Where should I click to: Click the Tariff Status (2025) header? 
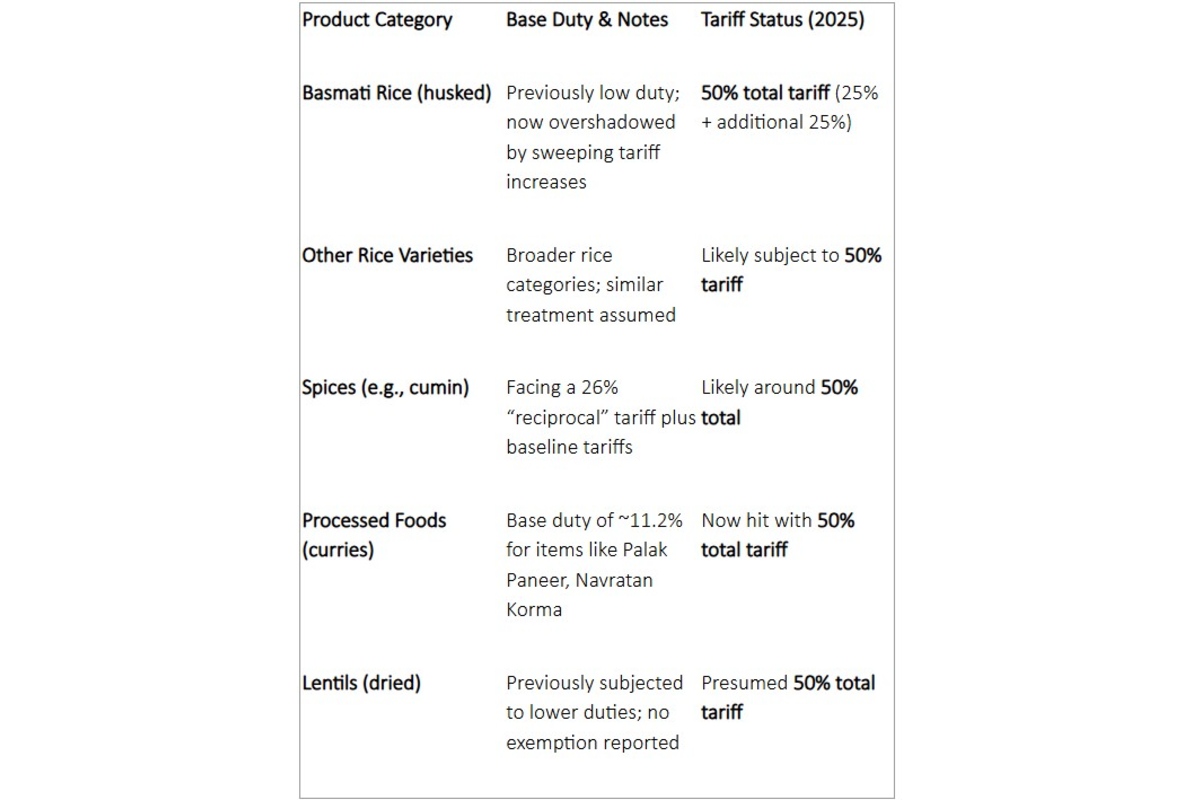pos(782,20)
